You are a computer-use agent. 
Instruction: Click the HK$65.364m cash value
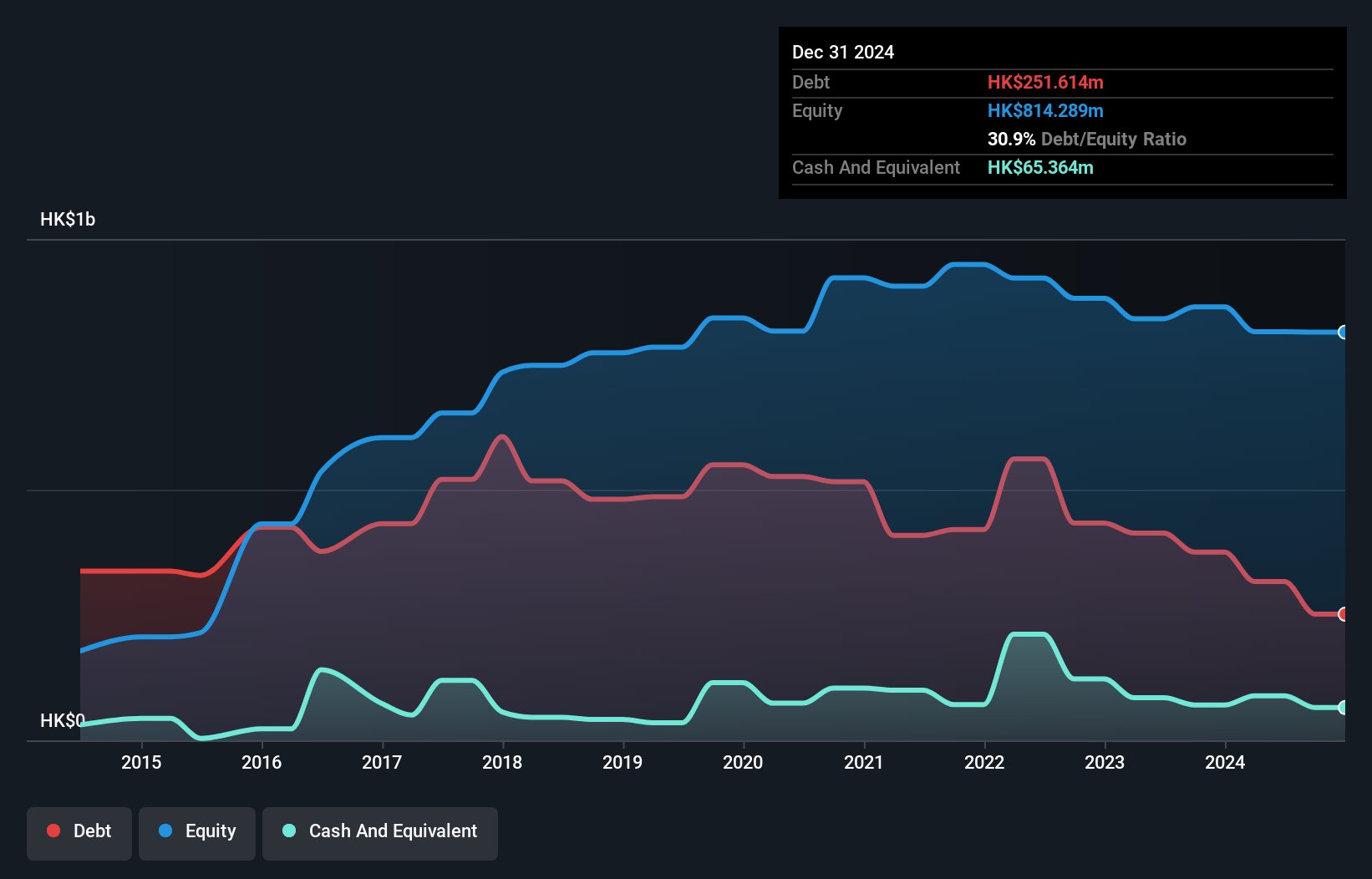1040,168
